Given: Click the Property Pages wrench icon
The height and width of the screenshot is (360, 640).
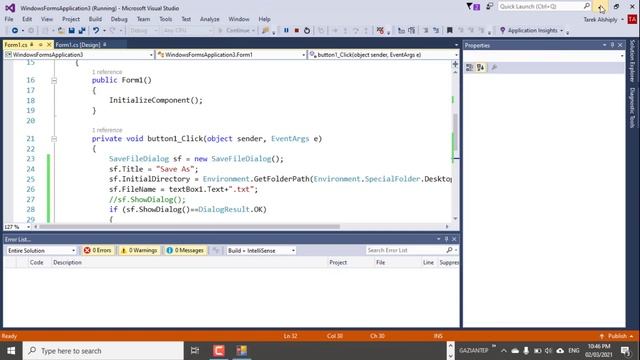Looking at the screenshot, I should tap(494, 68).
